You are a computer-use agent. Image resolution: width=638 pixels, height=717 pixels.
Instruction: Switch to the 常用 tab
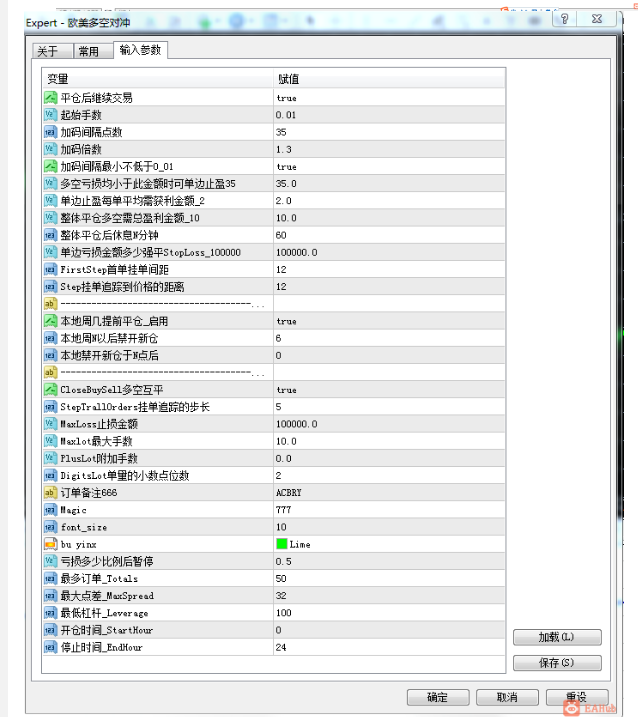click(x=93, y=51)
